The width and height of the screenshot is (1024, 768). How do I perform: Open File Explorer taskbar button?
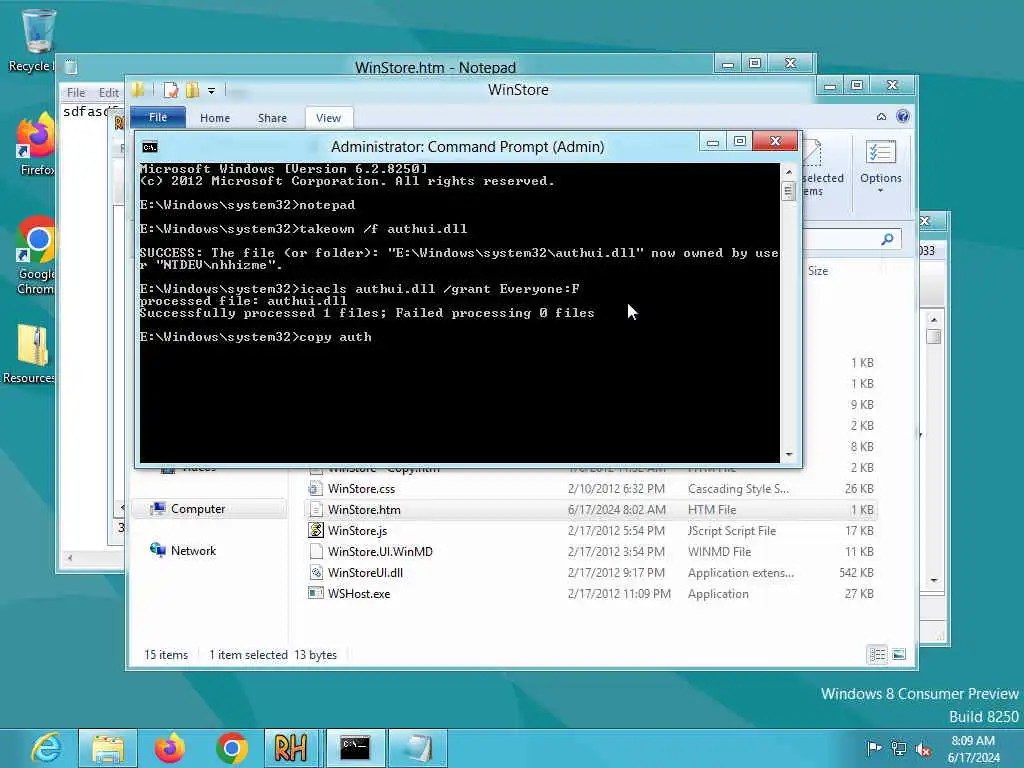[108, 748]
